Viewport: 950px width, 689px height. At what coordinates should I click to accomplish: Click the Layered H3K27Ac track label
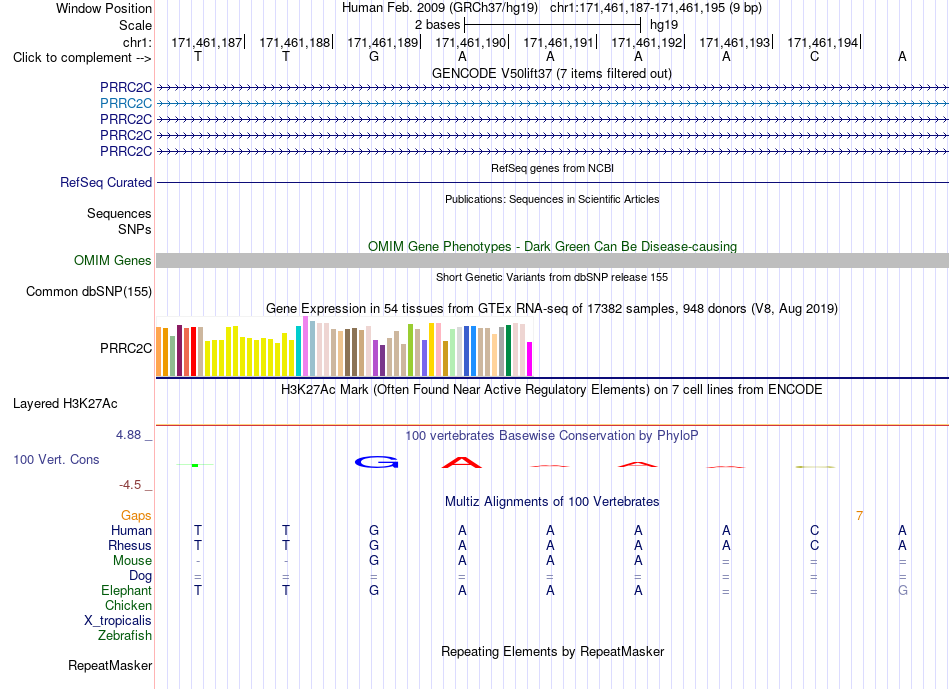pyautogui.click(x=65, y=404)
